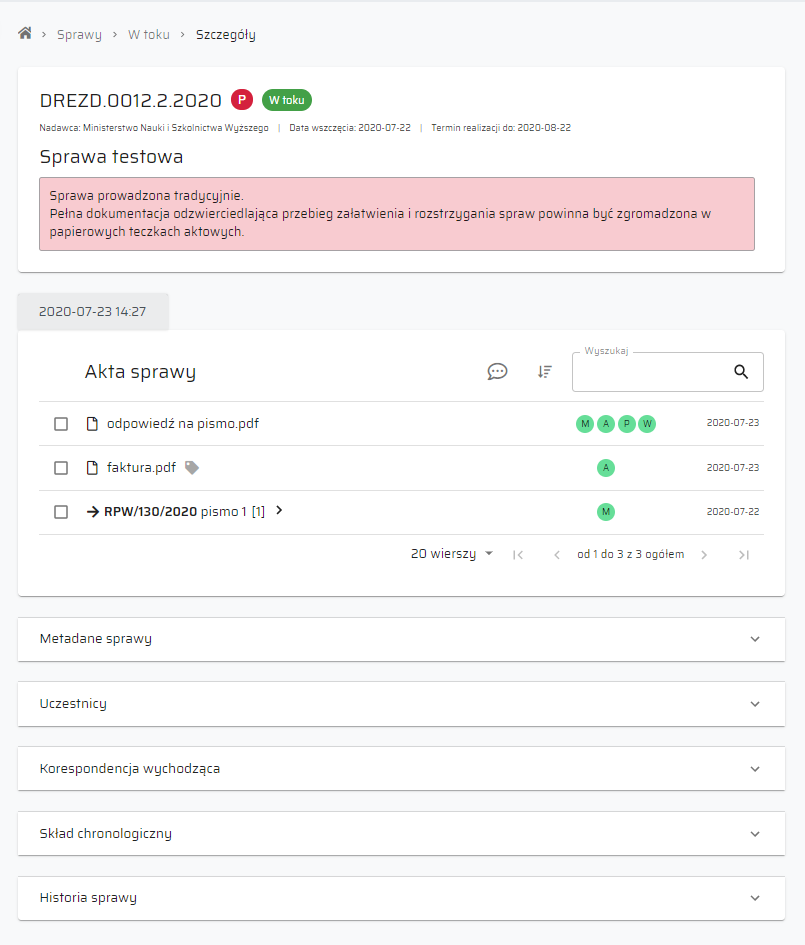Click the red P badge by case number
Image resolution: width=805 pixels, height=945 pixels.
tap(241, 100)
